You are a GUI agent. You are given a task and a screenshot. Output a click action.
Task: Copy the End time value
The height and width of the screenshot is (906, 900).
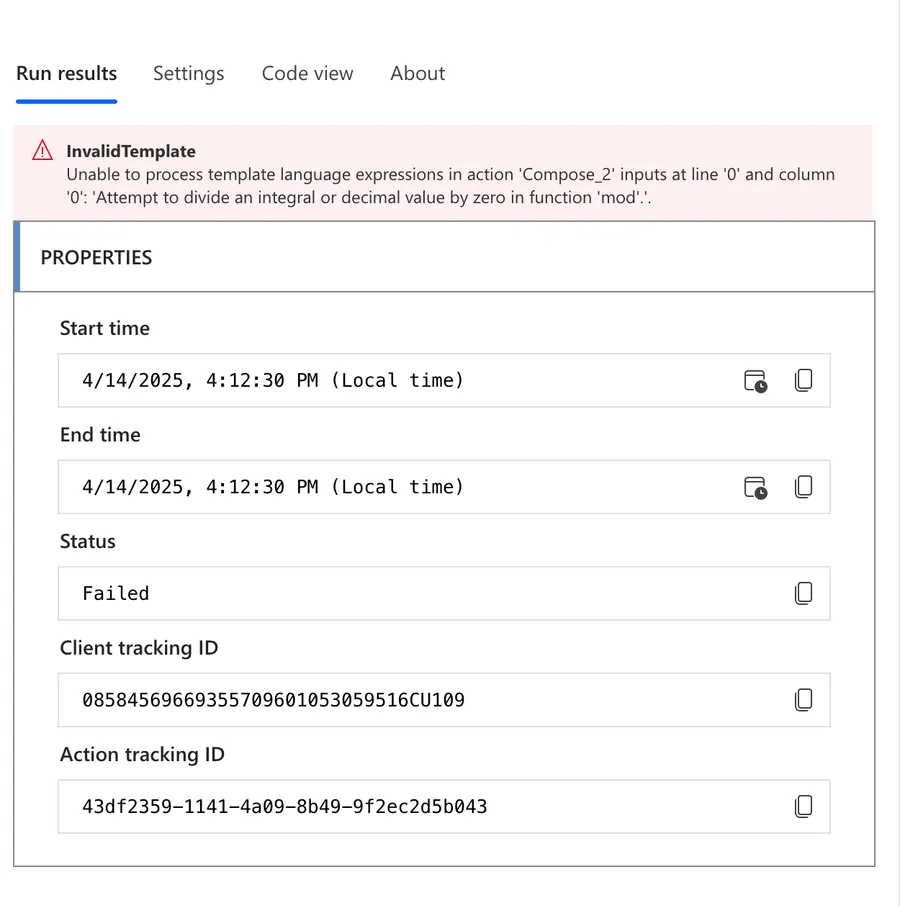tap(803, 487)
